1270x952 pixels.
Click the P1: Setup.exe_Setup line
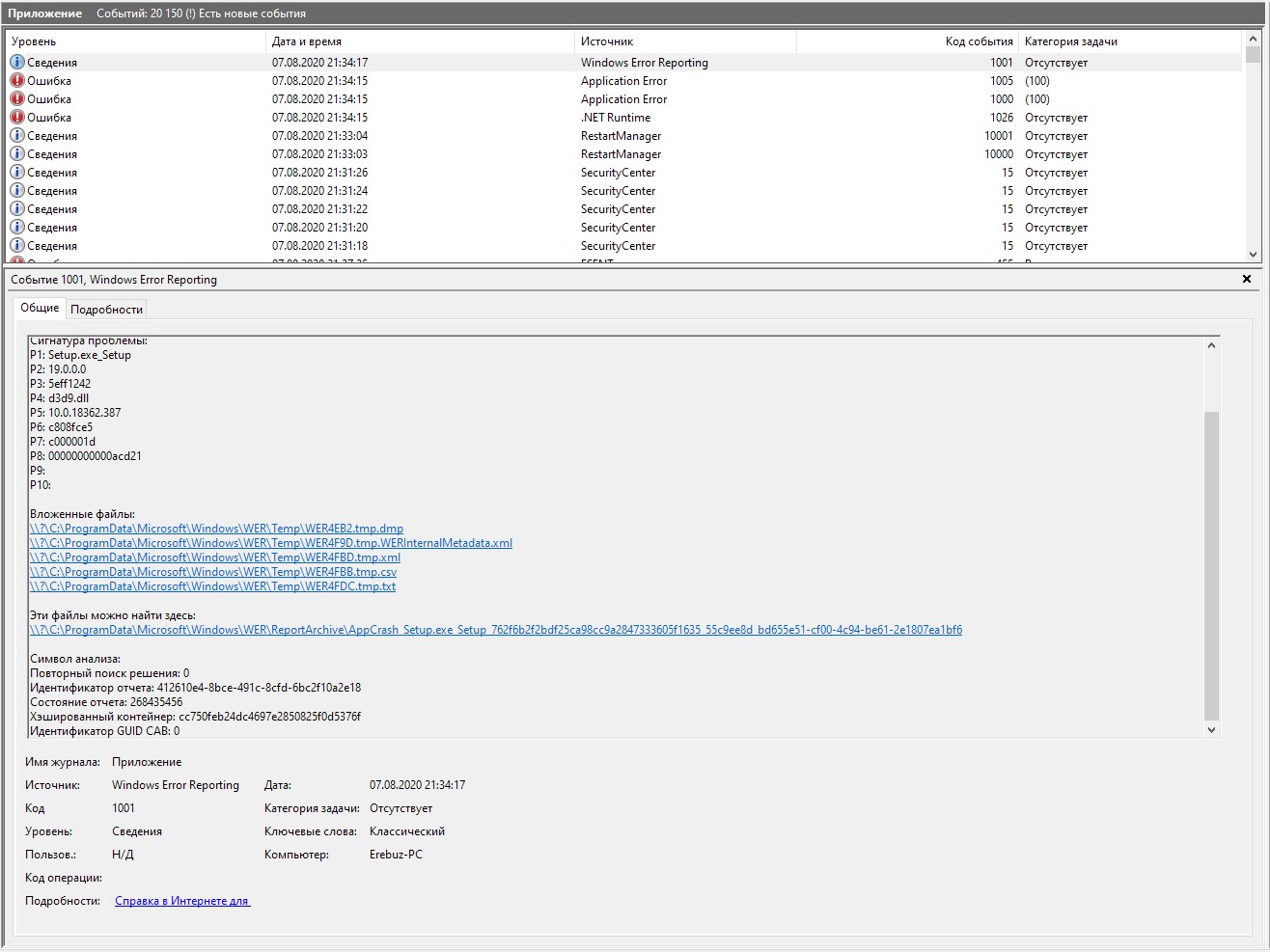pyautogui.click(x=80, y=355)
